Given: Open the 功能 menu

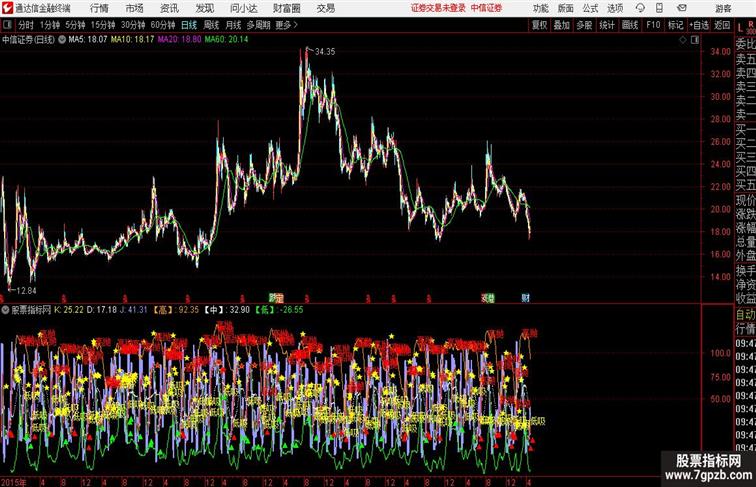Looking at the screenshot, I should pos(540,8).
